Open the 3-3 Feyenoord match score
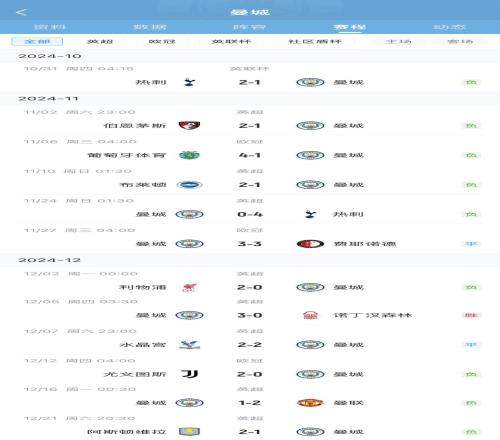This screenshot has height=440, width=500. (x=250, y=244)
